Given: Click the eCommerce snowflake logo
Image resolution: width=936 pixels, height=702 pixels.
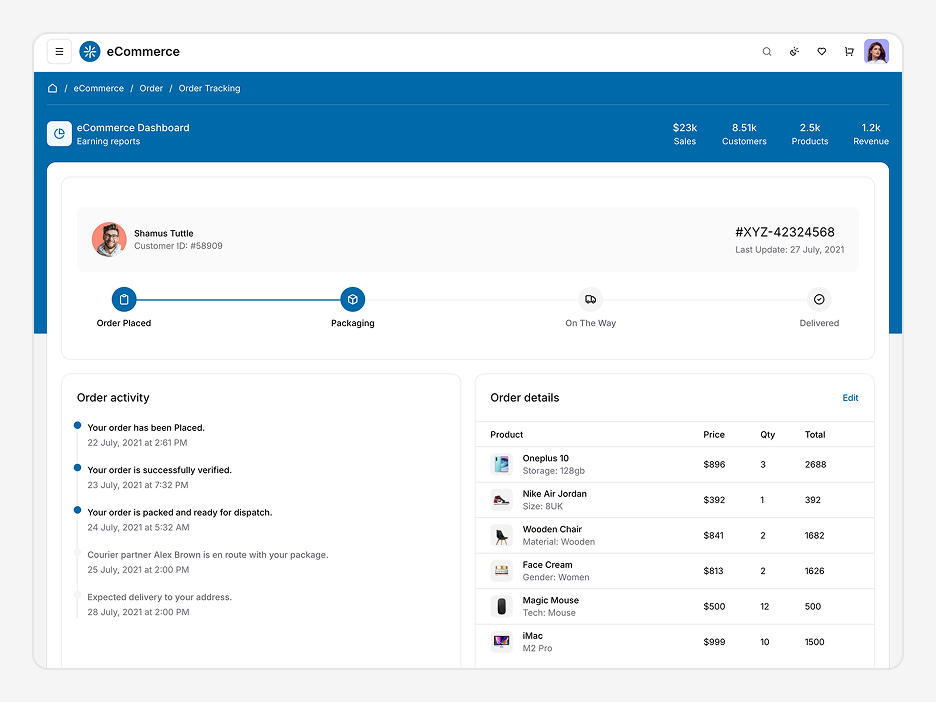Looking at the screenshot, I should pyautogui.click(x=90, y=51).
